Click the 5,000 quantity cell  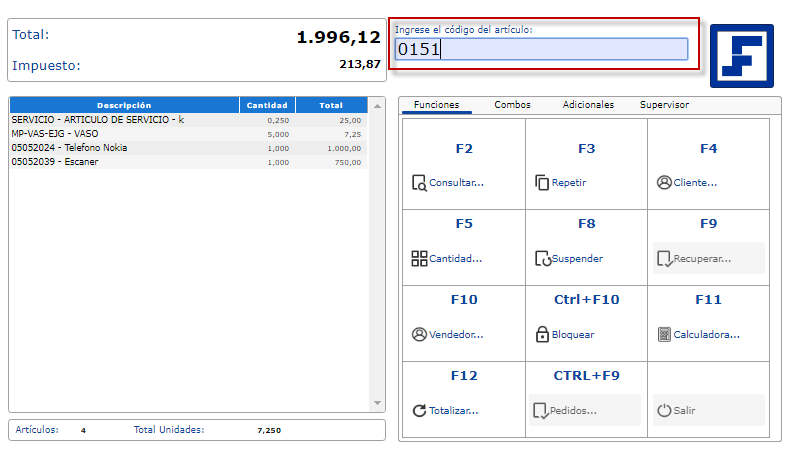click(278, 134)
